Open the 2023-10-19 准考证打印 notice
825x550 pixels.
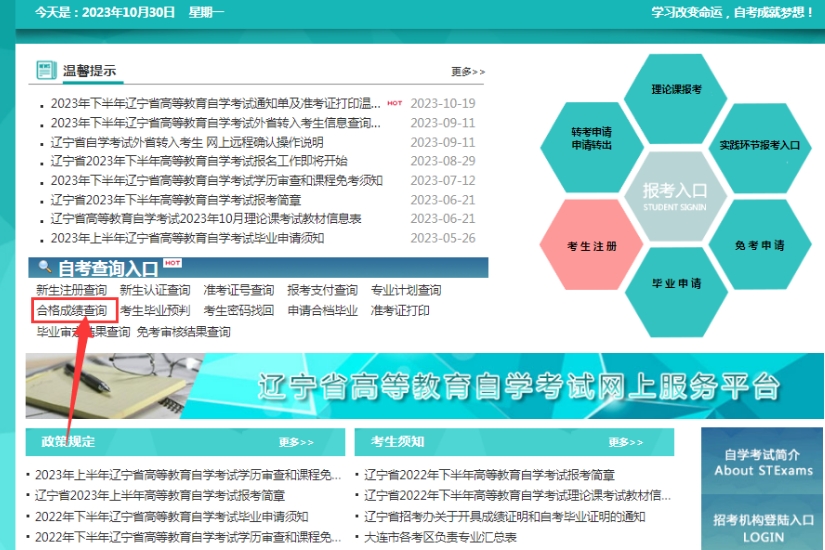click(215, 103)
